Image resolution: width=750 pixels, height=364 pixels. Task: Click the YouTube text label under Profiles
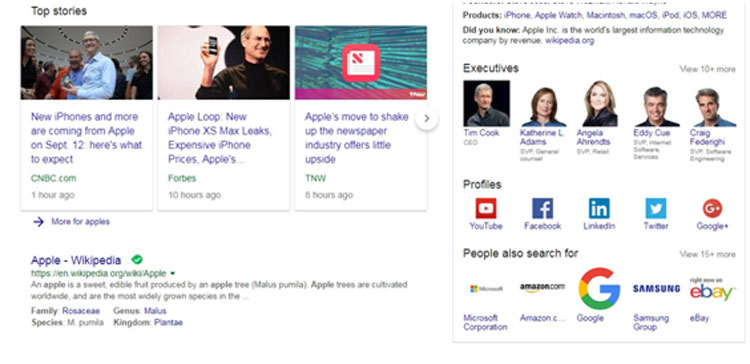[485, 226]
